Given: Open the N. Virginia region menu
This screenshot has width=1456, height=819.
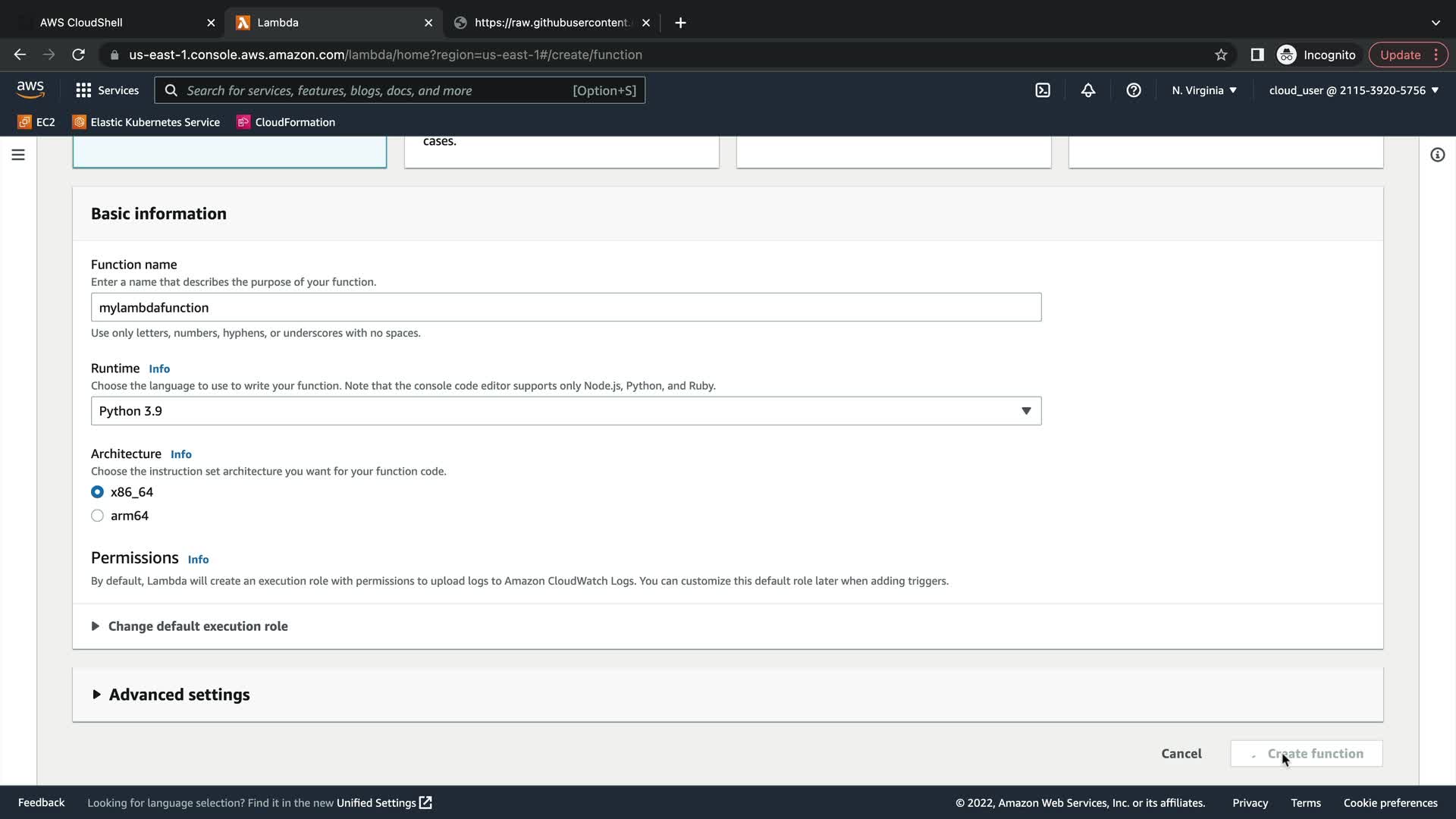Looking at the screenshot, I should 1203,90.
